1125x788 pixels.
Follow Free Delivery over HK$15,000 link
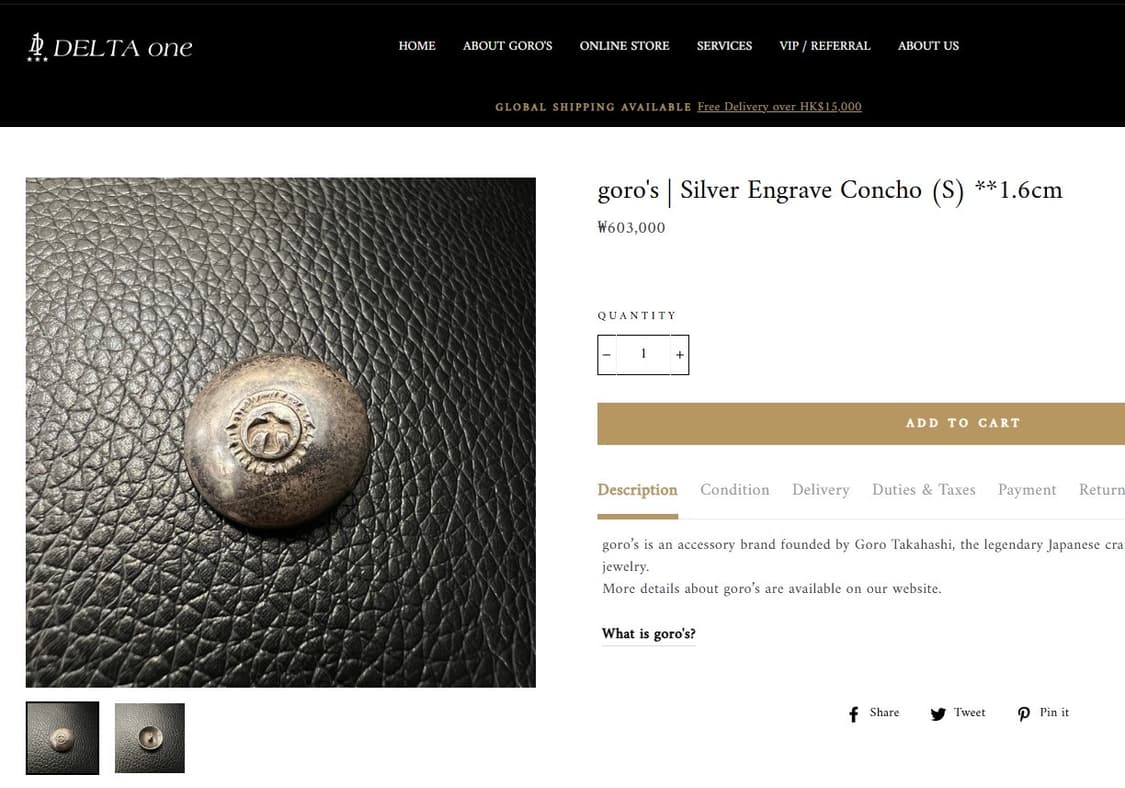[x=779, y=107]
